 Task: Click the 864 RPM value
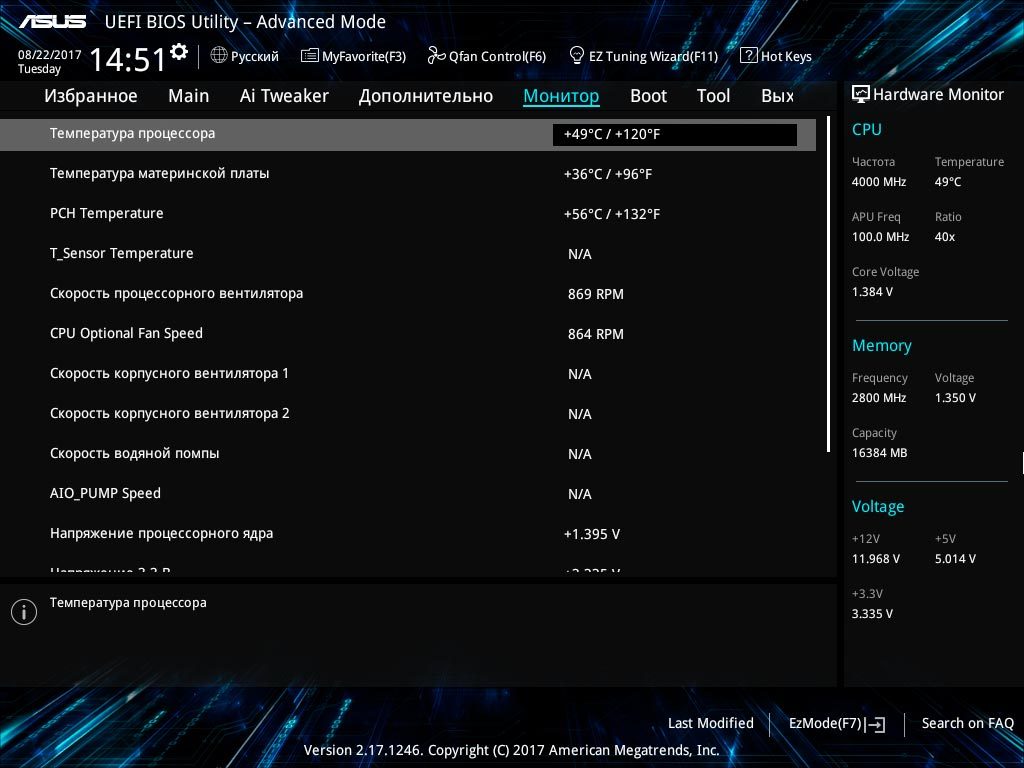tap(596, 334)
